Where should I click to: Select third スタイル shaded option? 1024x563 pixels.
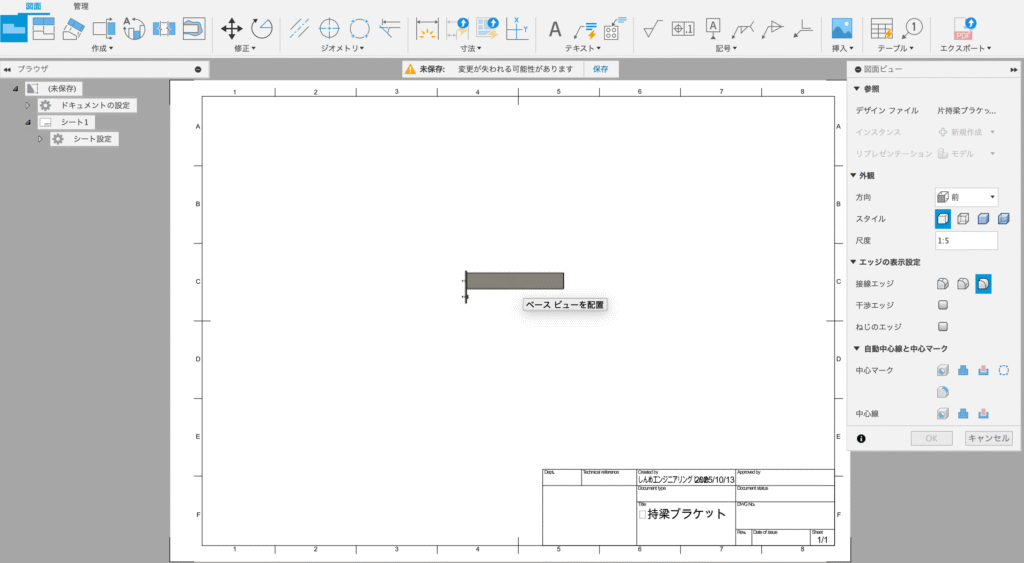(984, 219)
